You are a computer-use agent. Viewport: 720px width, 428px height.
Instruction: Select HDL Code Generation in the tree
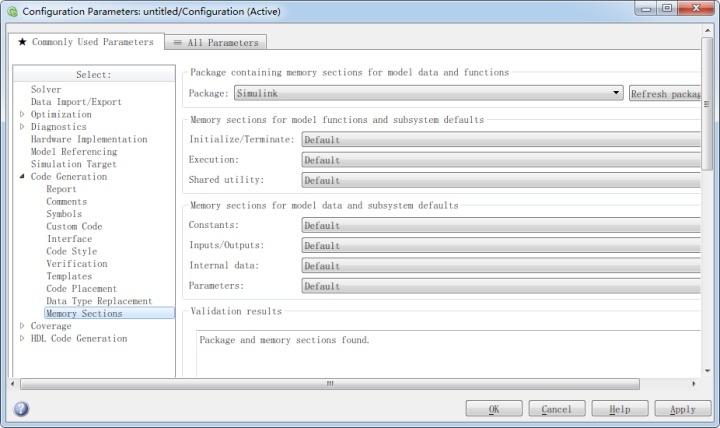(x=79, y=338)
